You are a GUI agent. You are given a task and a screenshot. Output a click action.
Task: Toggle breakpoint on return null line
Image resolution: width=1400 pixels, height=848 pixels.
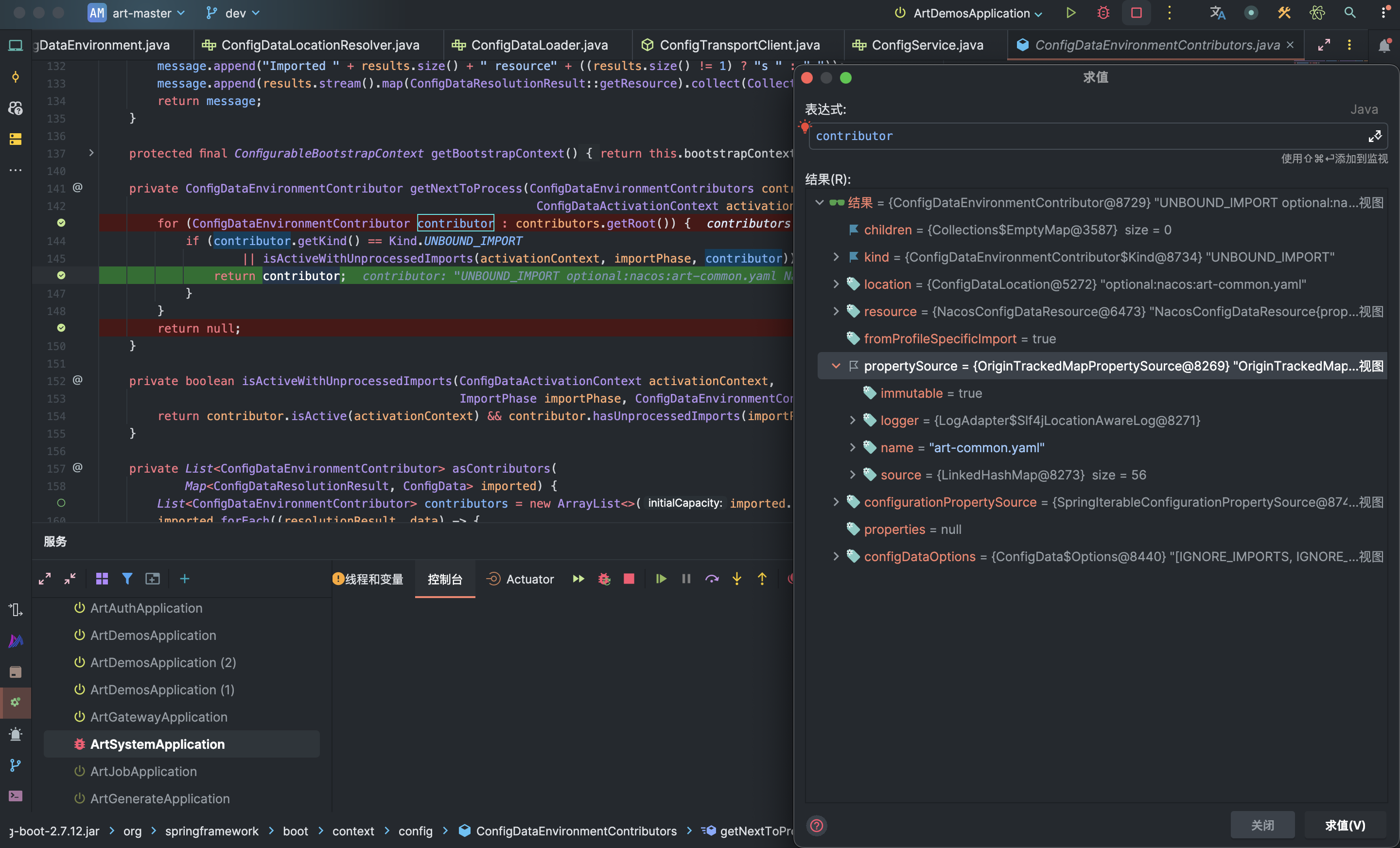61,328
